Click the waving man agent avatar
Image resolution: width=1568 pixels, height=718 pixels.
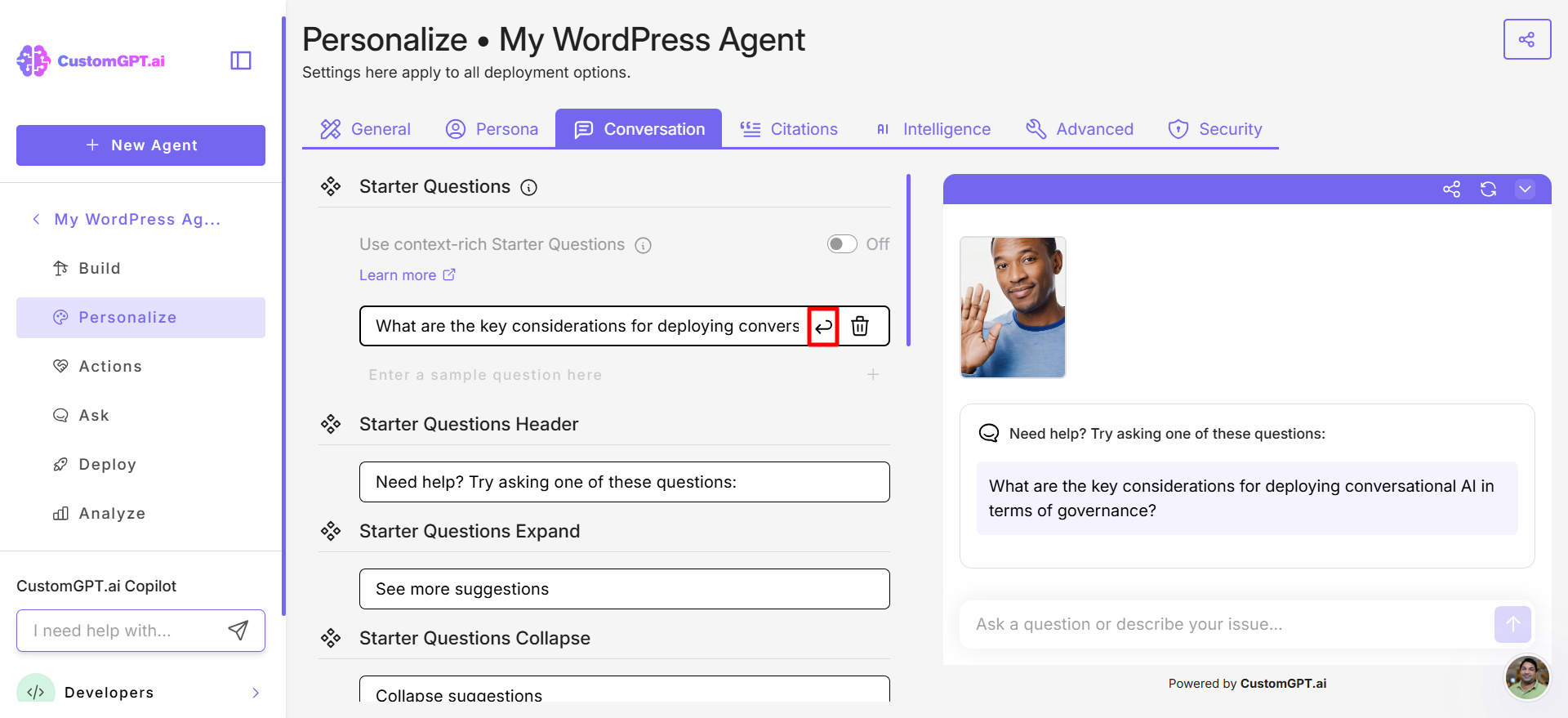point(1013,307)
